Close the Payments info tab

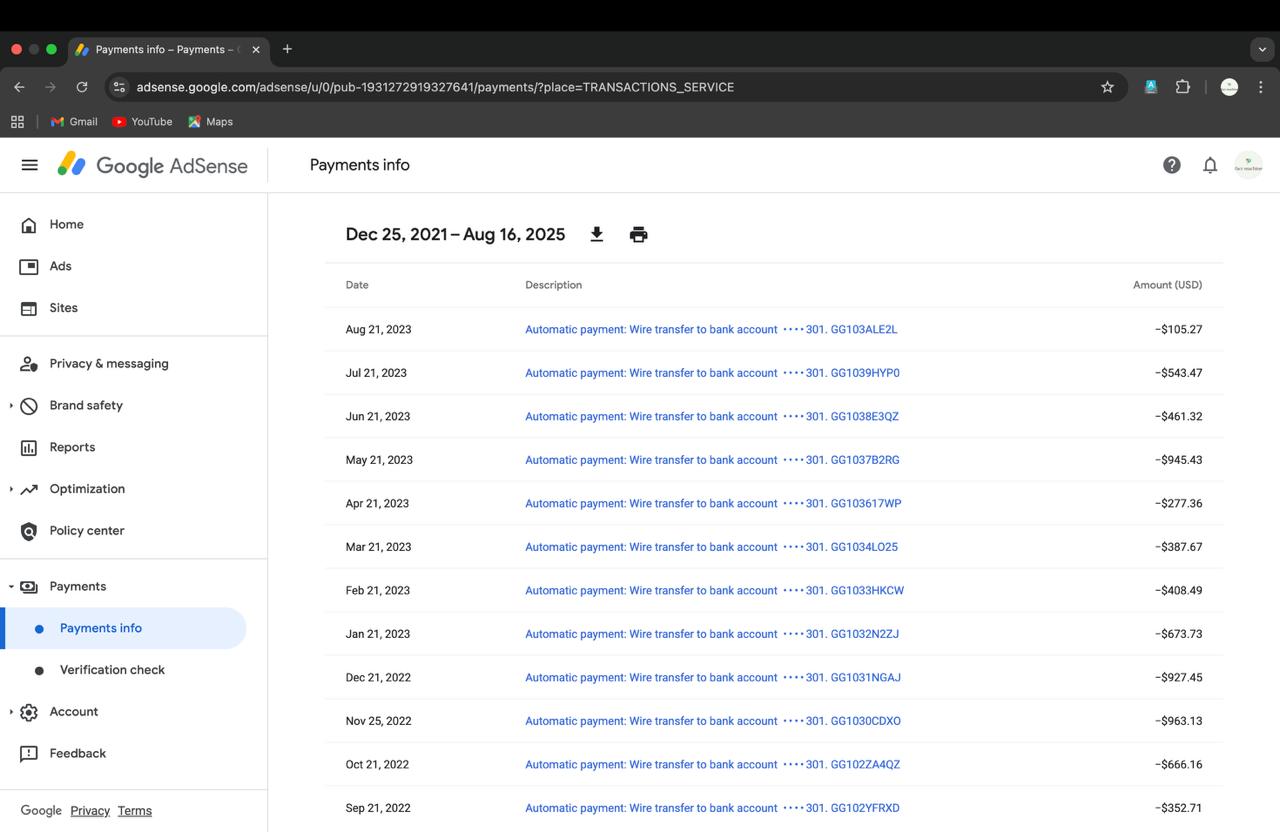point(256,49)
